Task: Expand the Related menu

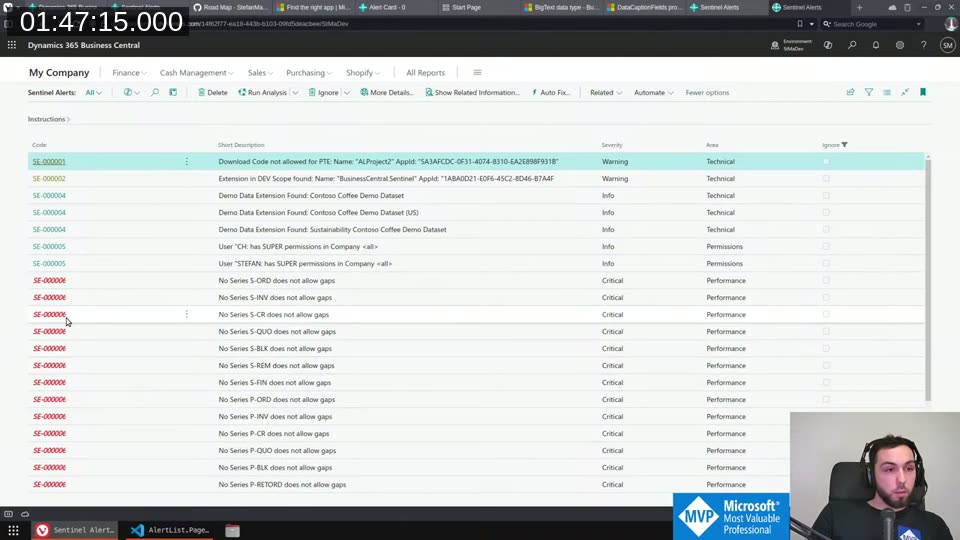Action: tap(606, 92)
